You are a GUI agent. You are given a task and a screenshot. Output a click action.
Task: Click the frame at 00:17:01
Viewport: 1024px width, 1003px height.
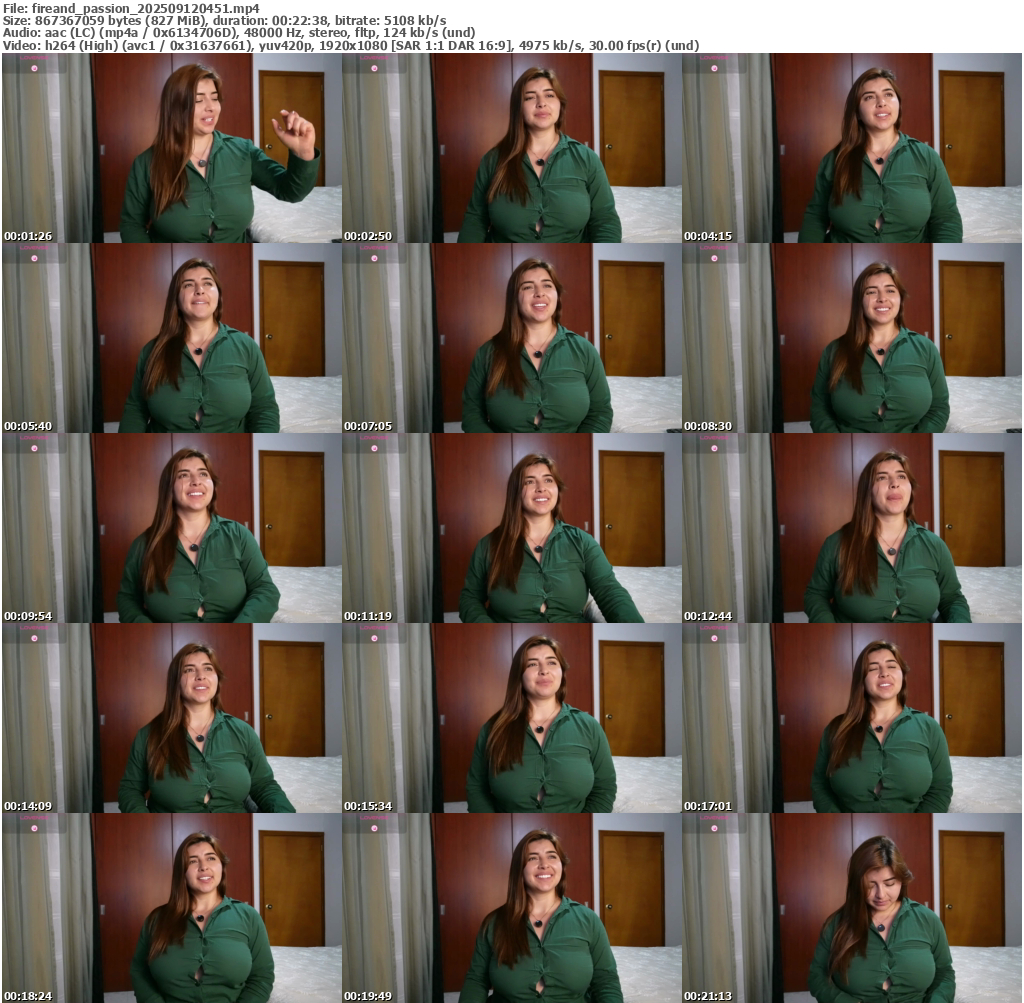(852, 718)
